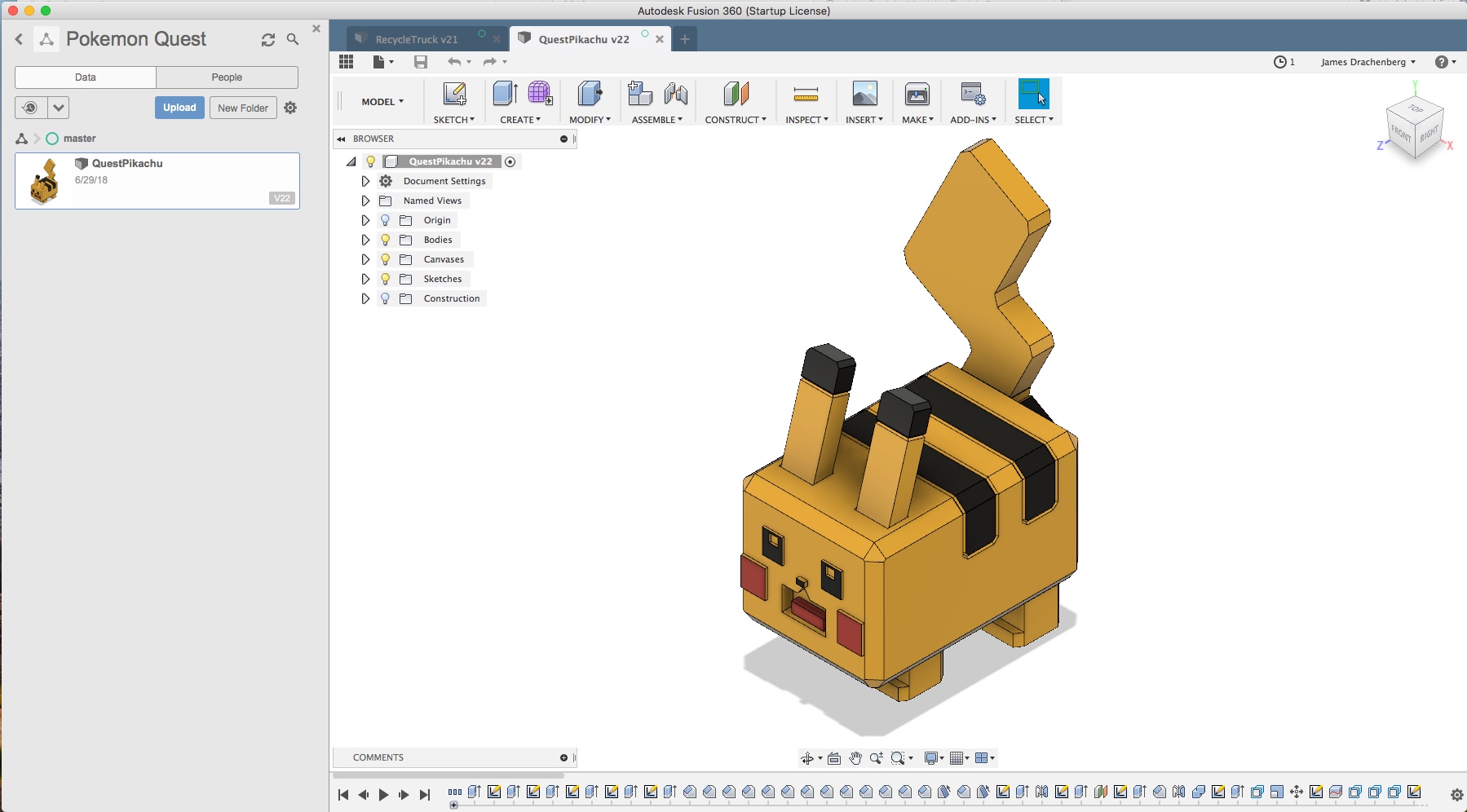Click the 3D Print make icon
Image resolution: width=1467 pixels, height=812 pixels.
point(917,94)
